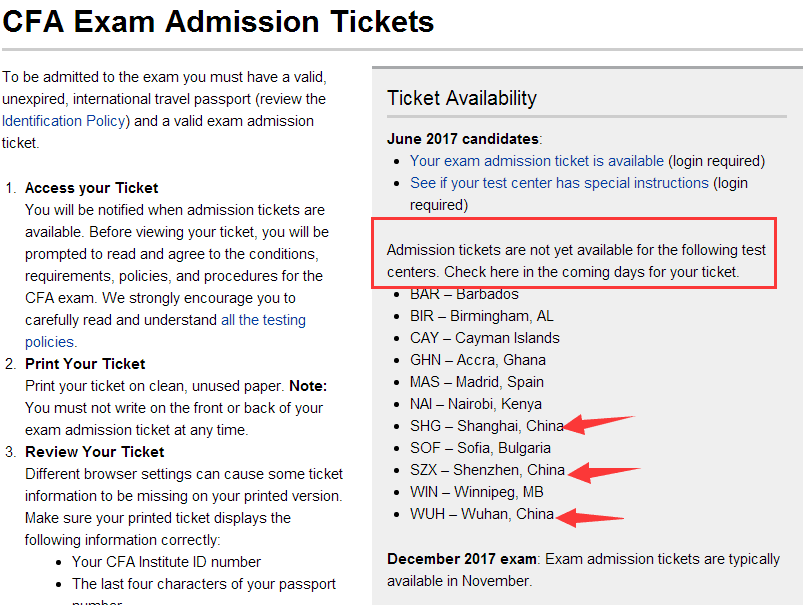Click the red arrow beside Wuhan, China
Screen dimensions: 811x605
point(590,516)
